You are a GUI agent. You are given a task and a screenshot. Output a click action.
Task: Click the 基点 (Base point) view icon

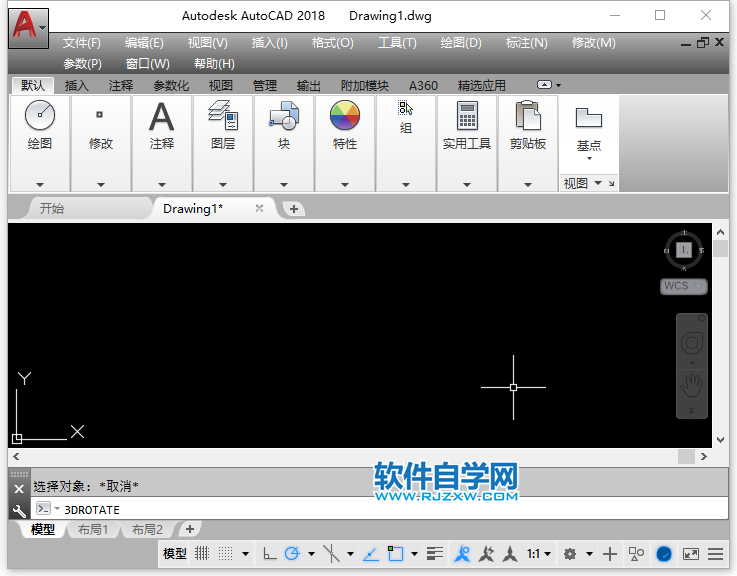[588, 118]
